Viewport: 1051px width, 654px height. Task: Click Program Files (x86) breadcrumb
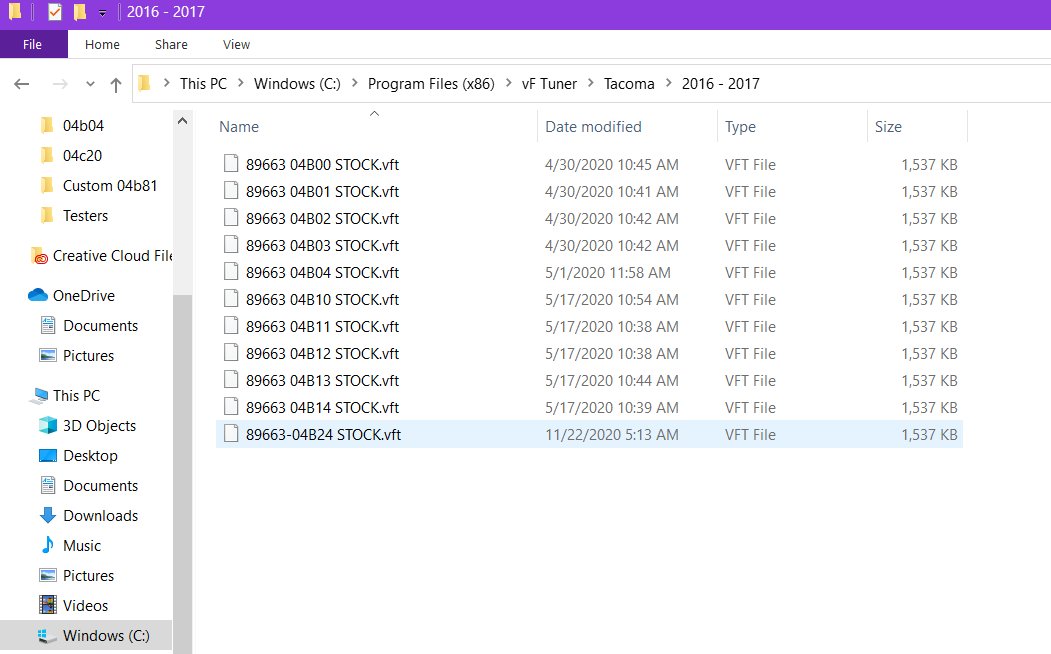[431, 84]
